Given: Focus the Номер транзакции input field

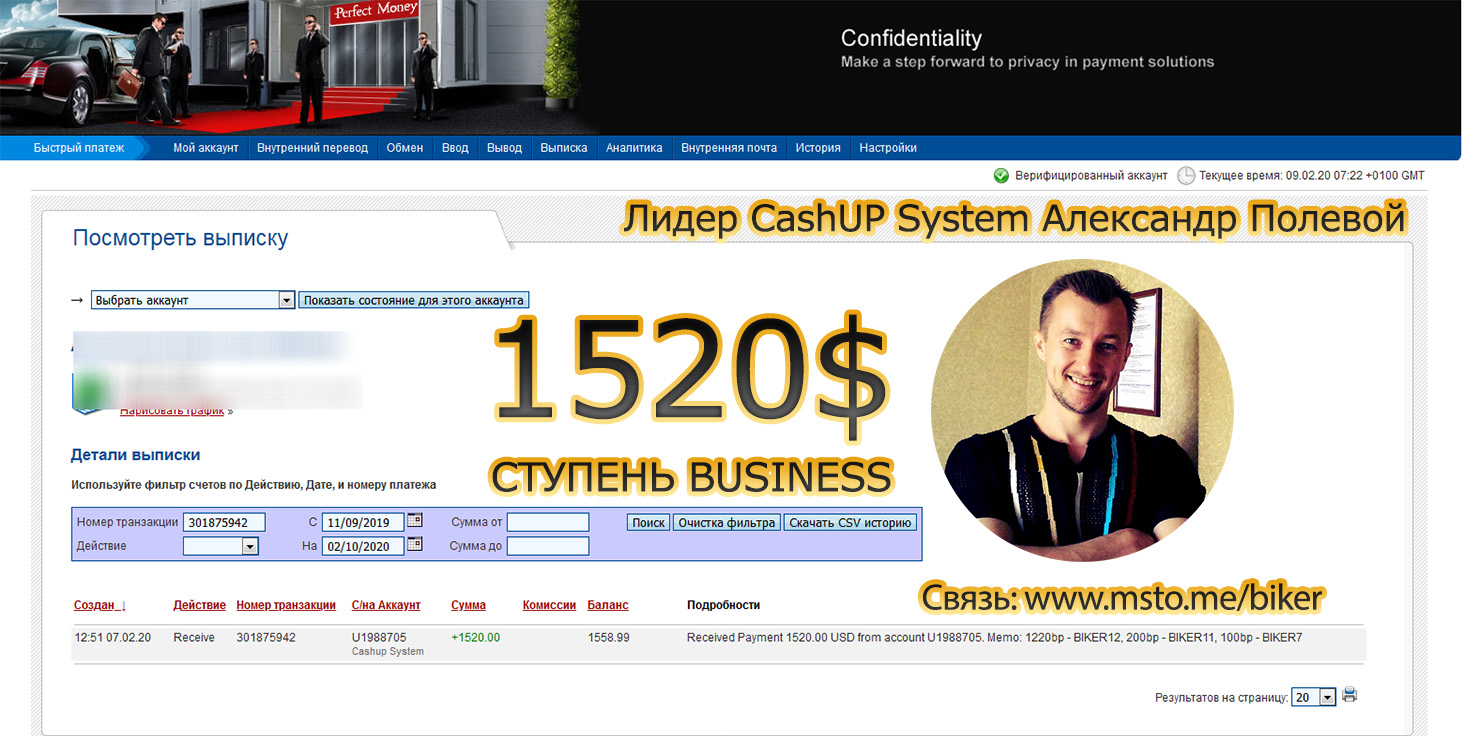Looking at the screenshot, I should 224,522.
